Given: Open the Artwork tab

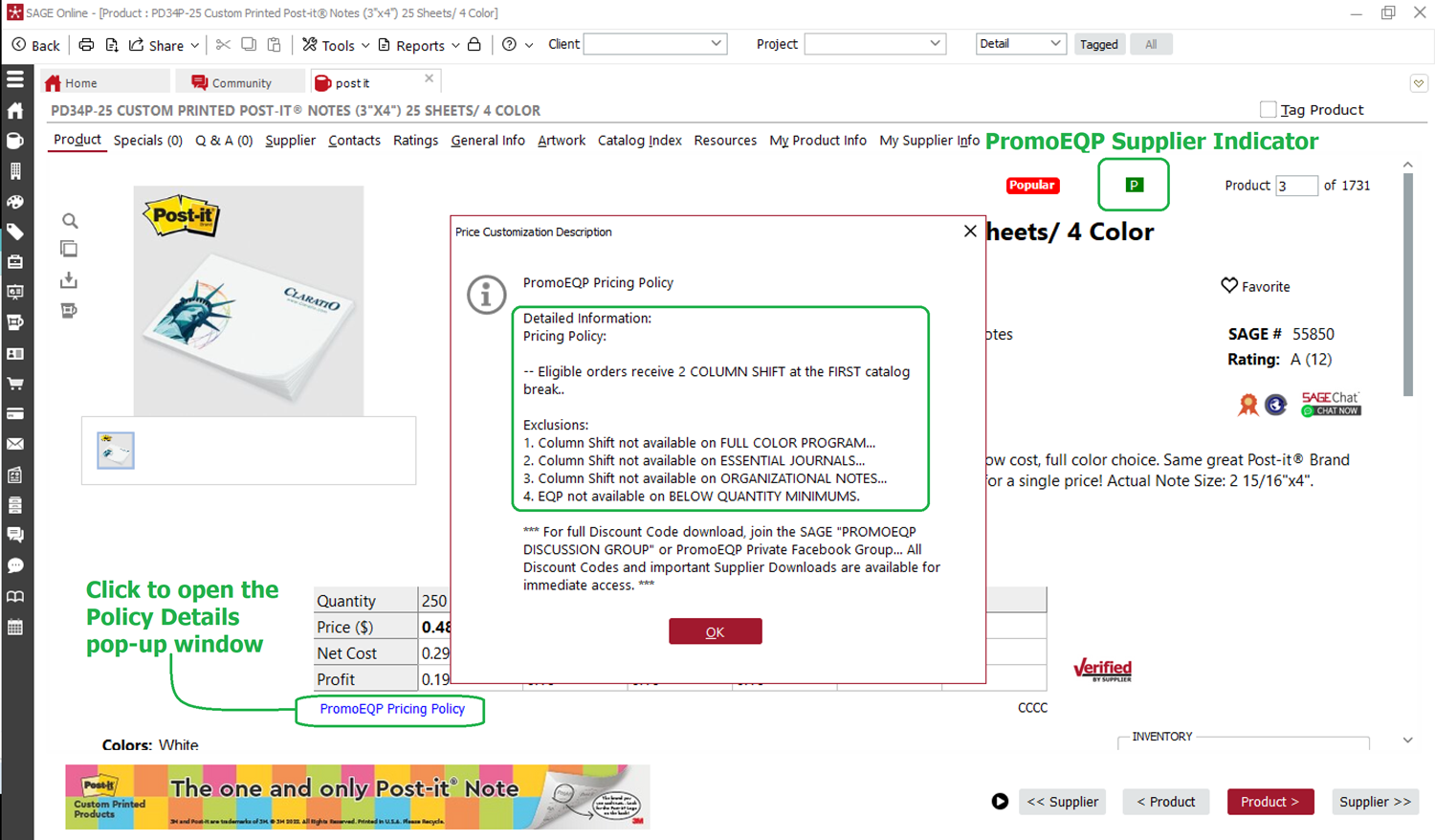Looking at the screenshot, I should (x=562, y=141).
